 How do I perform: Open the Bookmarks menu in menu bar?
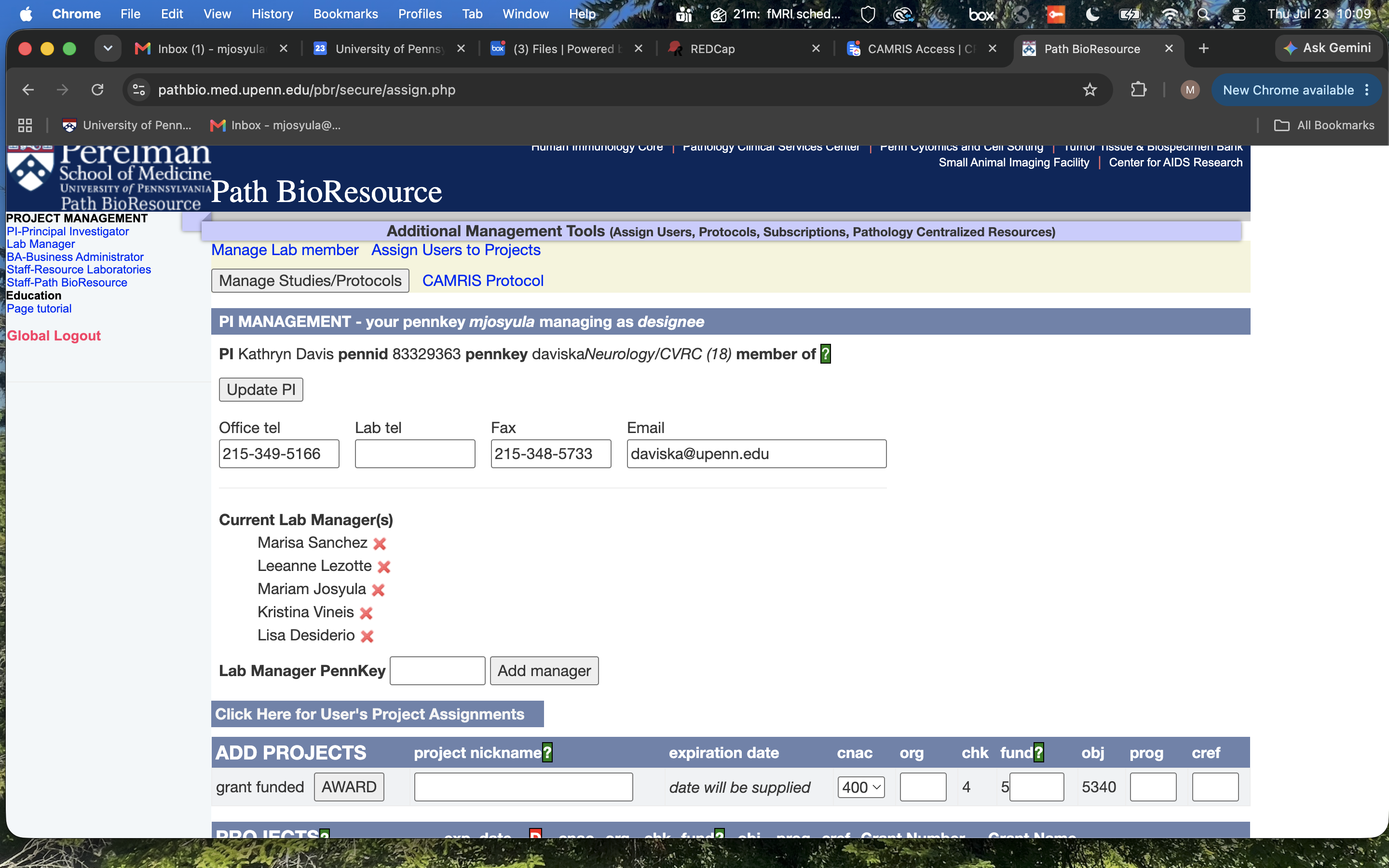pos(345,14)
